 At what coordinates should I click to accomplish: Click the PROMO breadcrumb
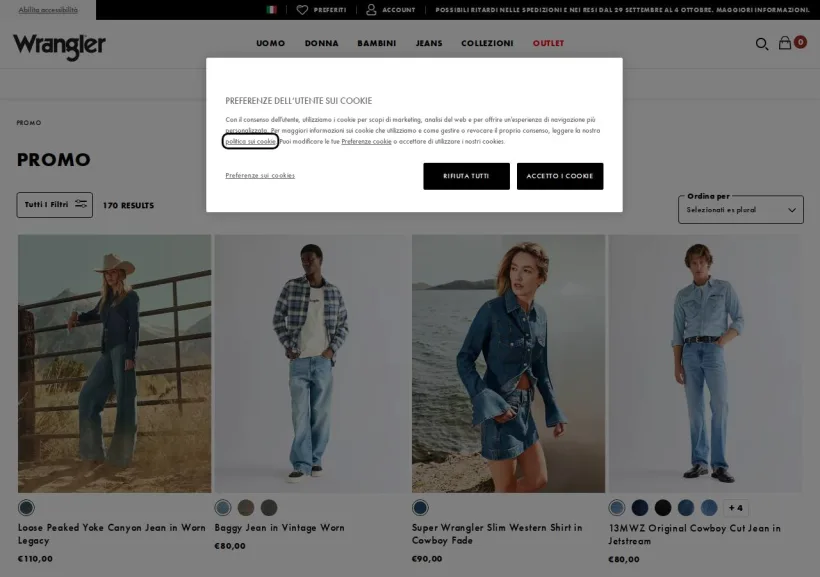pos(29,122)
